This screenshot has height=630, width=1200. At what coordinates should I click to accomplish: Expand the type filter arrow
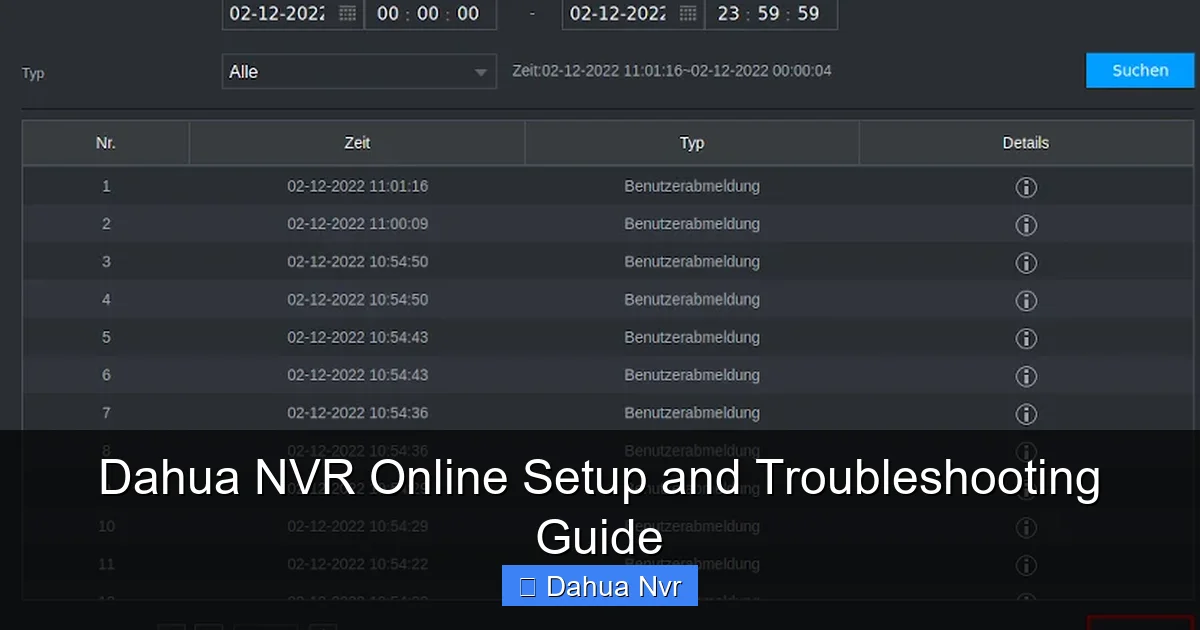point(480,71)
